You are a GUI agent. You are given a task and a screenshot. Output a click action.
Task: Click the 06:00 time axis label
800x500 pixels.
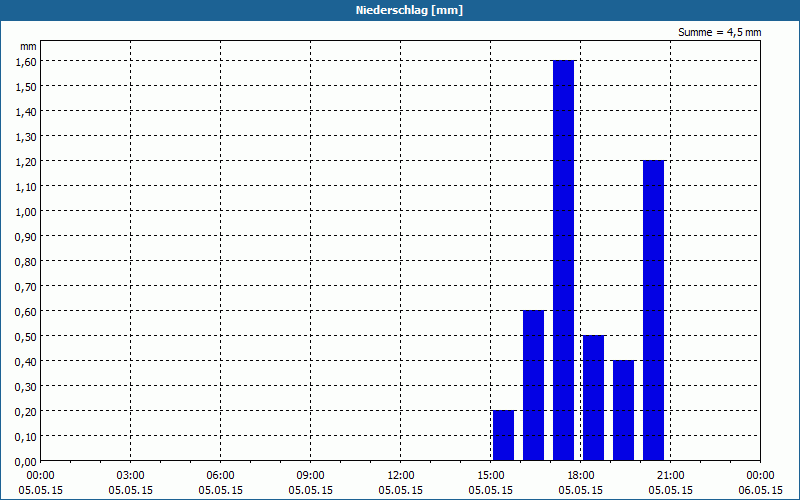(220, 476)
